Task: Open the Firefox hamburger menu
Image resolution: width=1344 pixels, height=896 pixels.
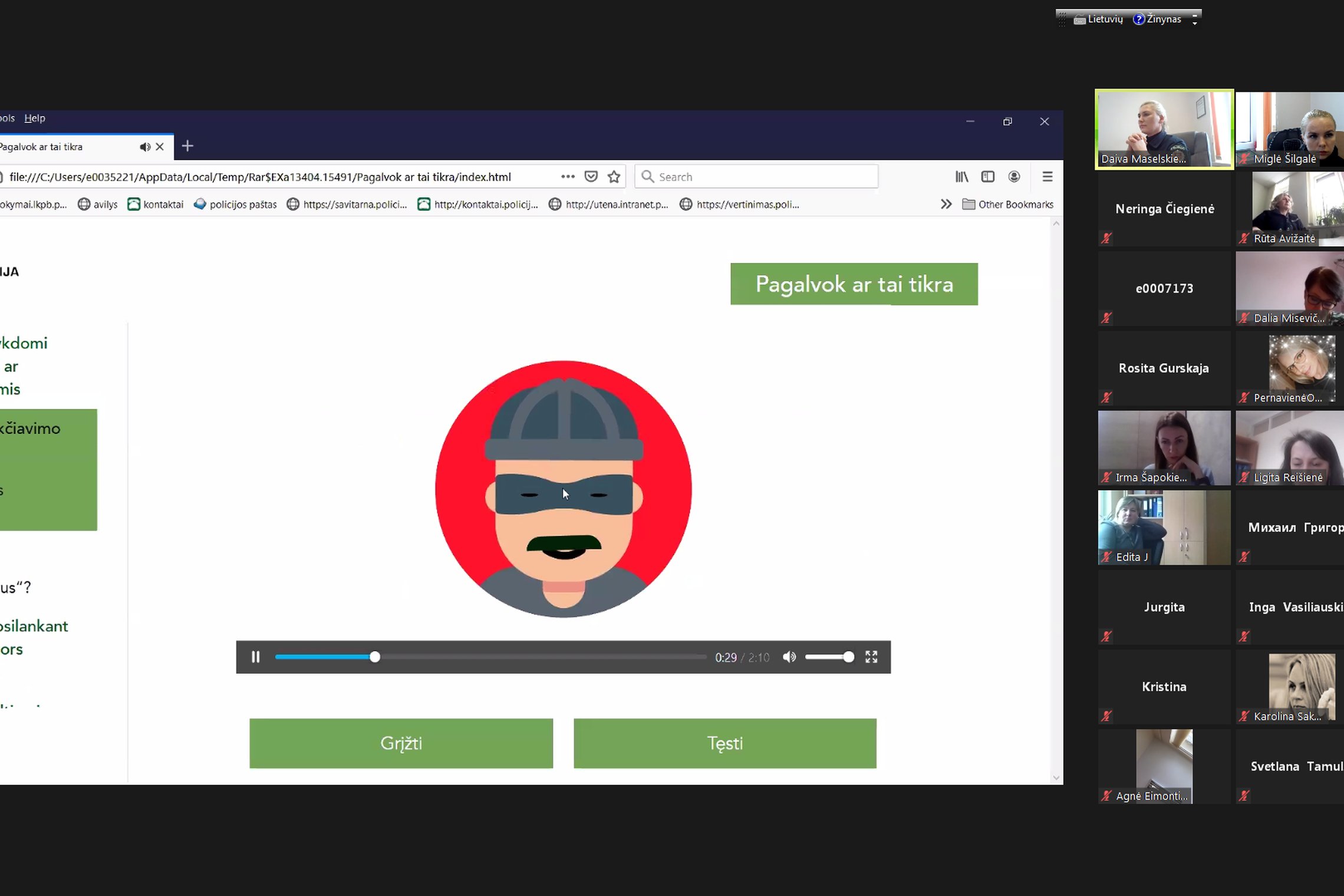Action: point(1047,177)
